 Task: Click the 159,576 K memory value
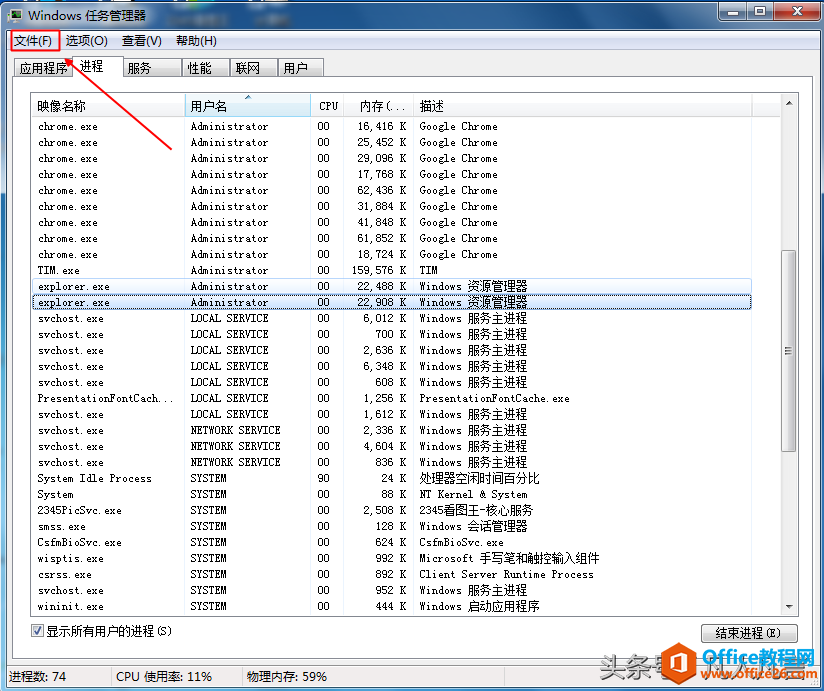point(379,270)
